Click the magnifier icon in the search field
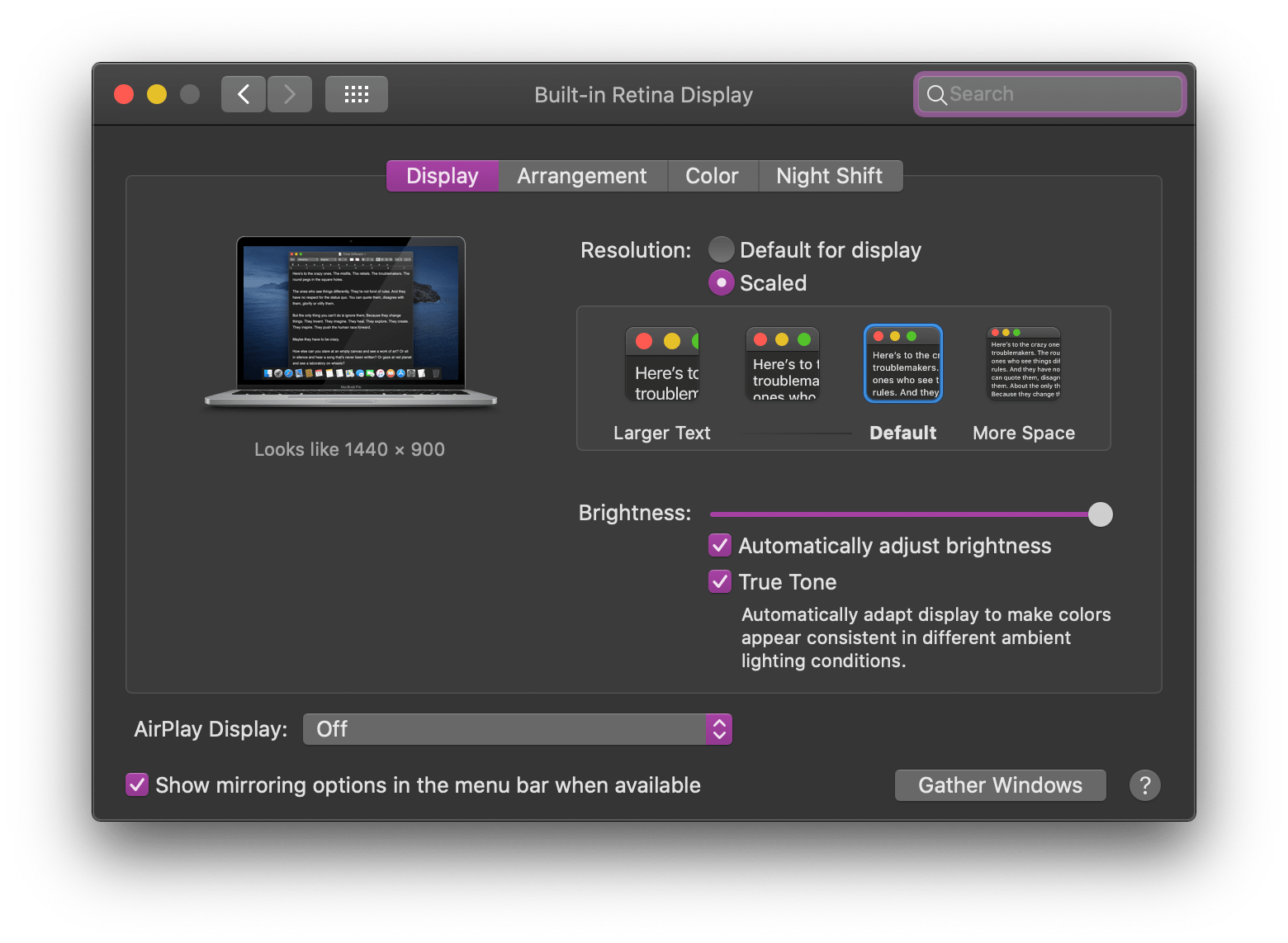The image size is (1288, 943). [x=937, y=94]
